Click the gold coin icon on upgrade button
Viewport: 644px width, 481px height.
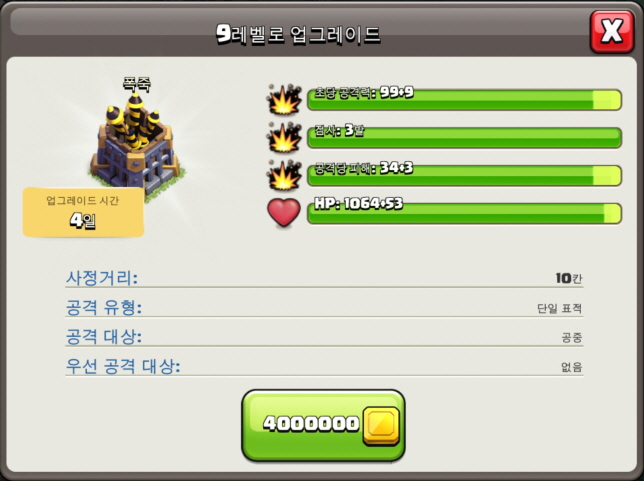click(381, 426)
